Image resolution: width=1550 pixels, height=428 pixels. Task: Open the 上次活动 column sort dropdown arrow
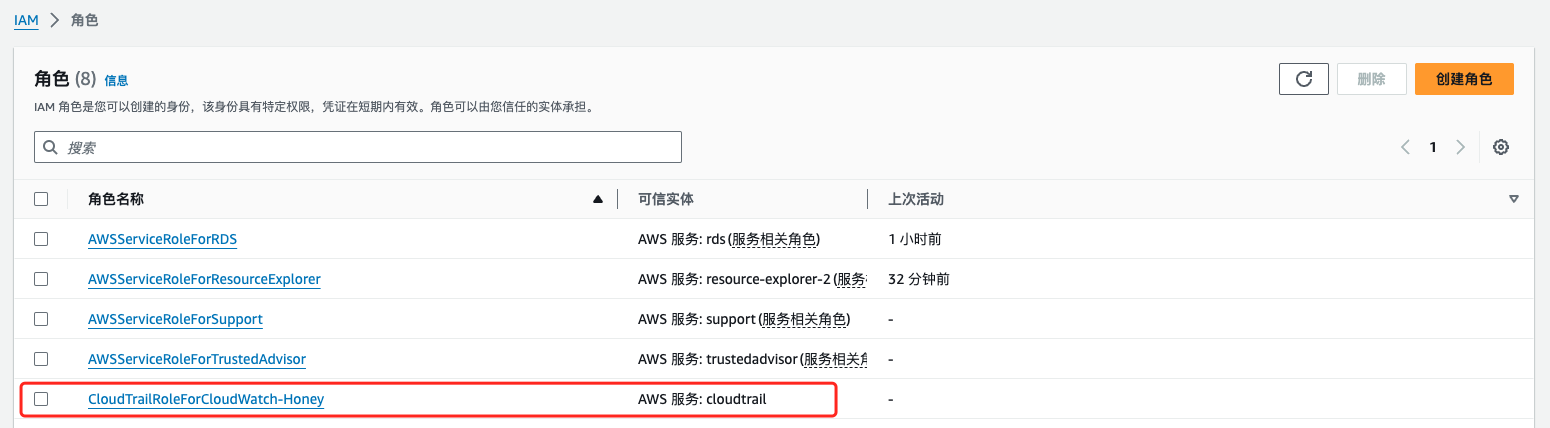tap(1514, 199)
